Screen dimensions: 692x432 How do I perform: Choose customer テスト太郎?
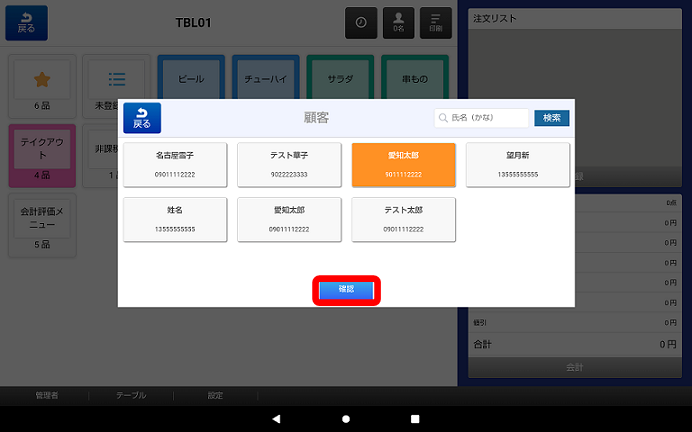(x=403, y=219)
